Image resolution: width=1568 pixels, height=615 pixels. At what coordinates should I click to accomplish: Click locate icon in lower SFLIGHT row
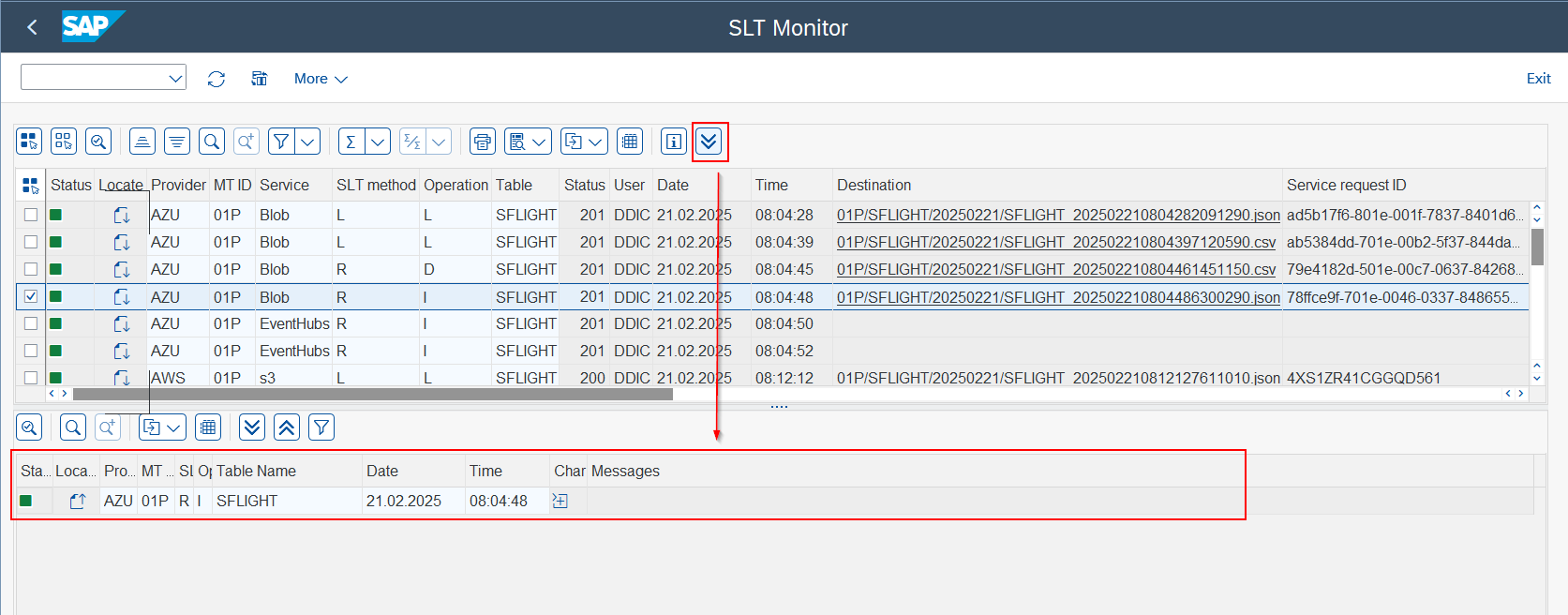78,501
